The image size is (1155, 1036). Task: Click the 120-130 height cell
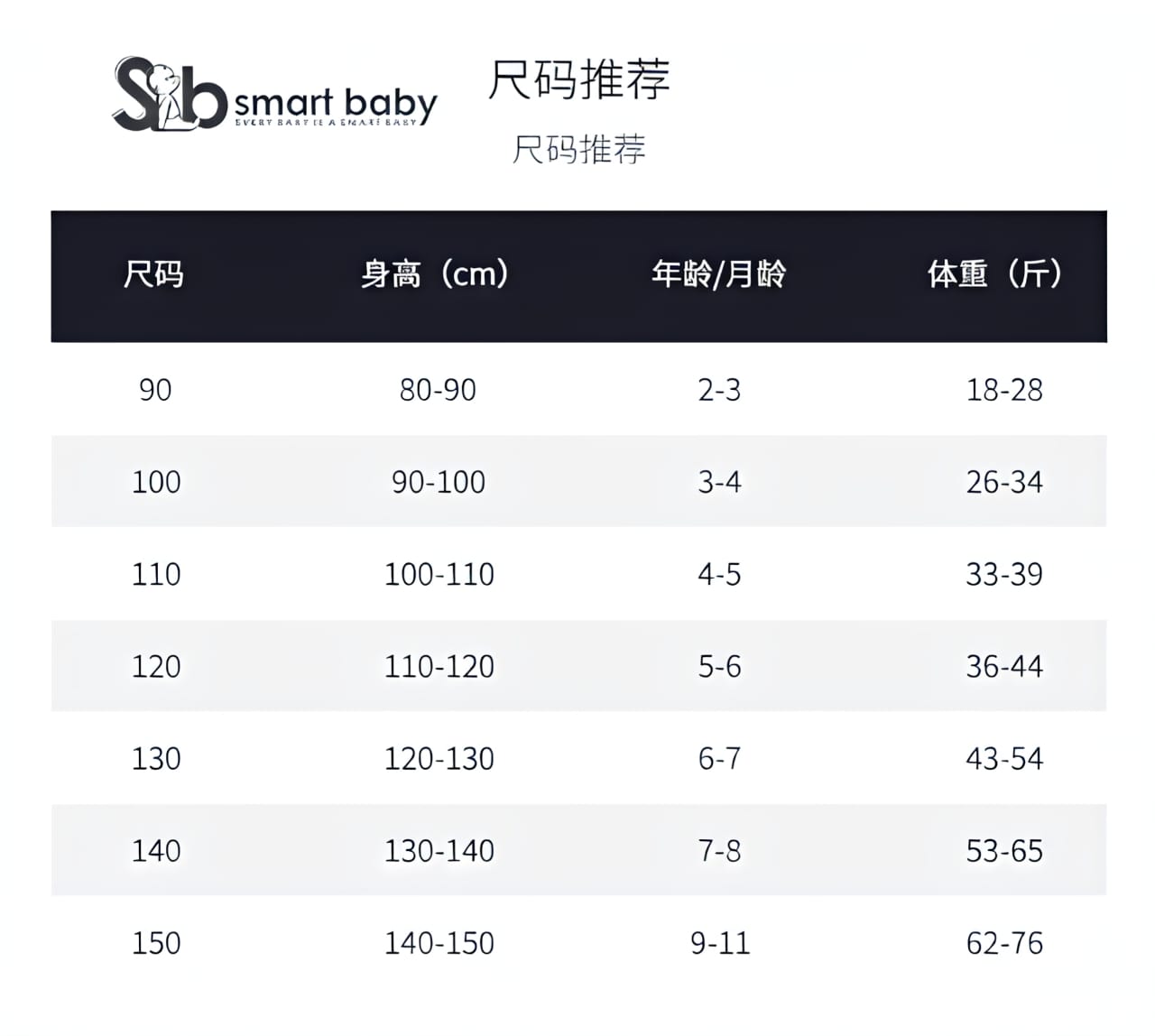pyautogui.click(x=439, y=759)
